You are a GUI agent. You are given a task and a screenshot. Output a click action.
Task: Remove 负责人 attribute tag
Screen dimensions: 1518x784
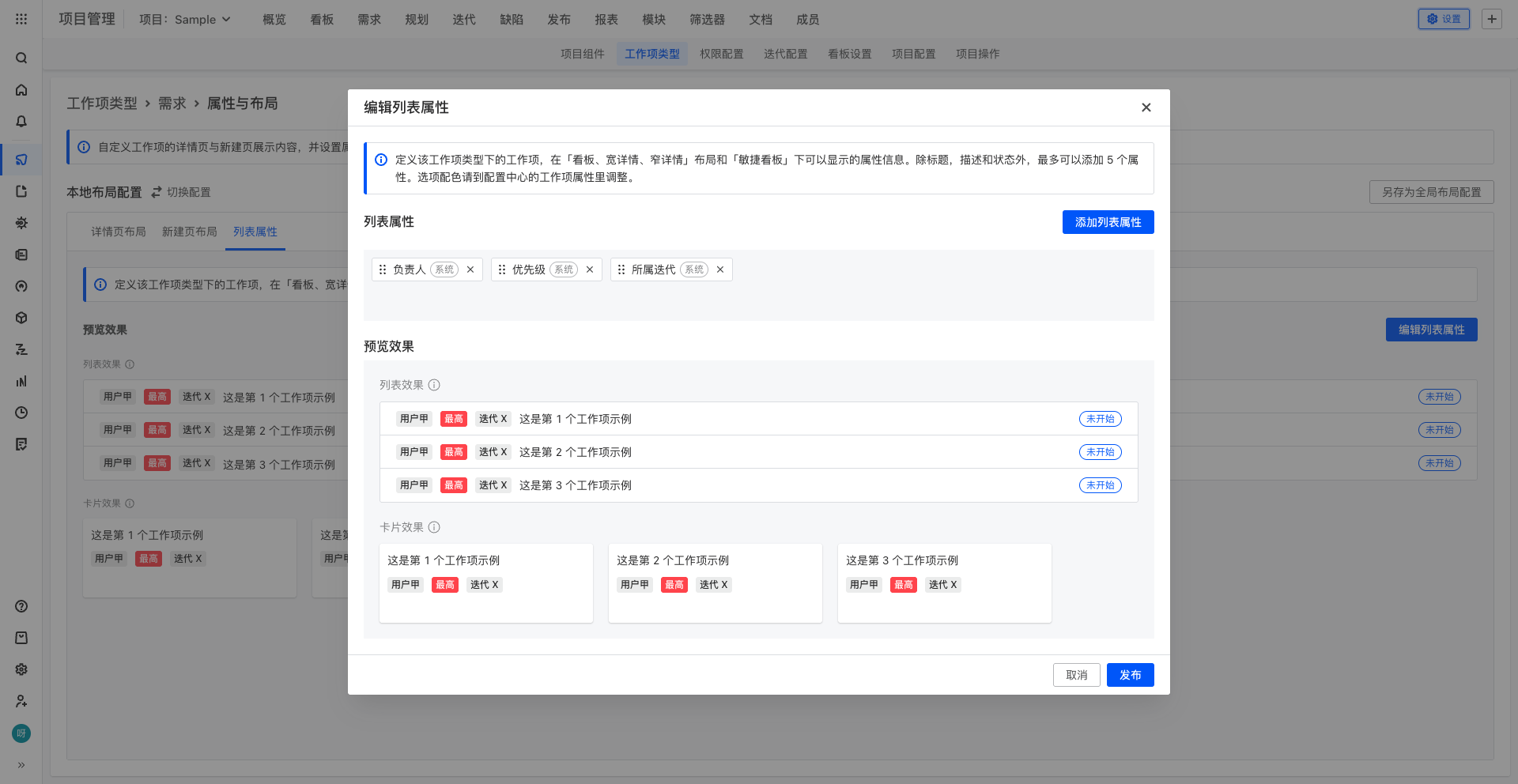click(x=470, y=269)
